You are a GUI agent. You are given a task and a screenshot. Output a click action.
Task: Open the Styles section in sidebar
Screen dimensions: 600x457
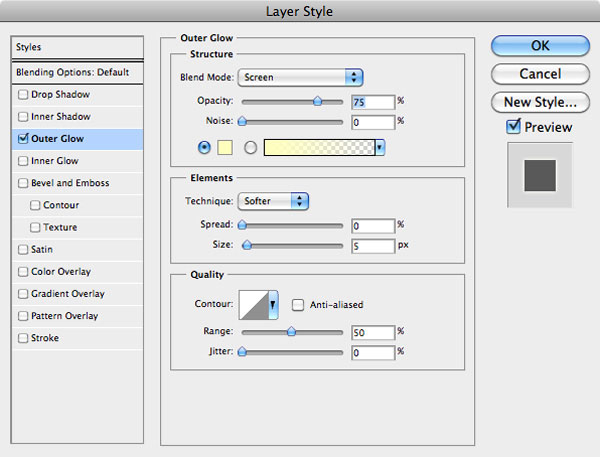78,47
